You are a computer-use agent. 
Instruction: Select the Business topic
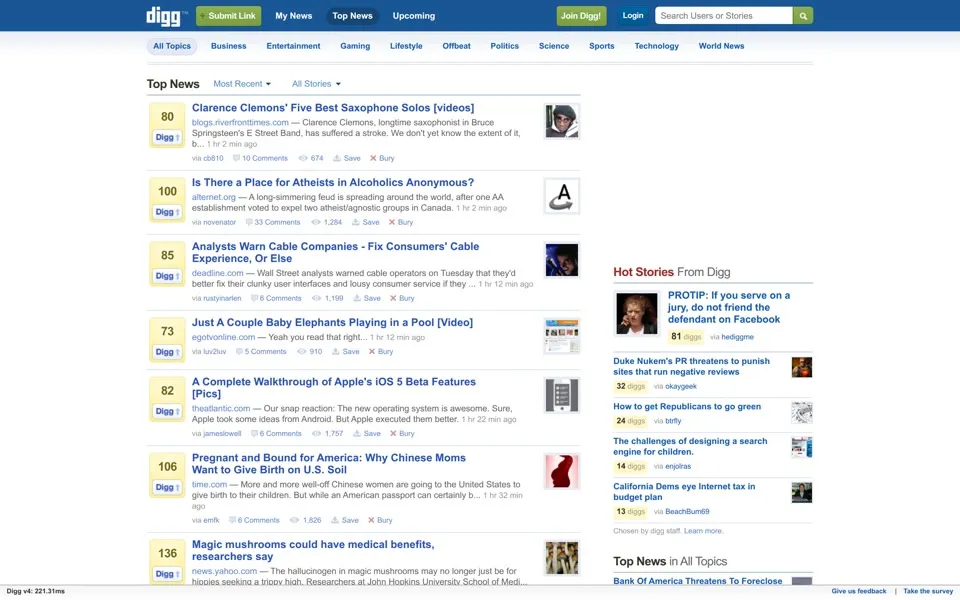tap(228, 46)
